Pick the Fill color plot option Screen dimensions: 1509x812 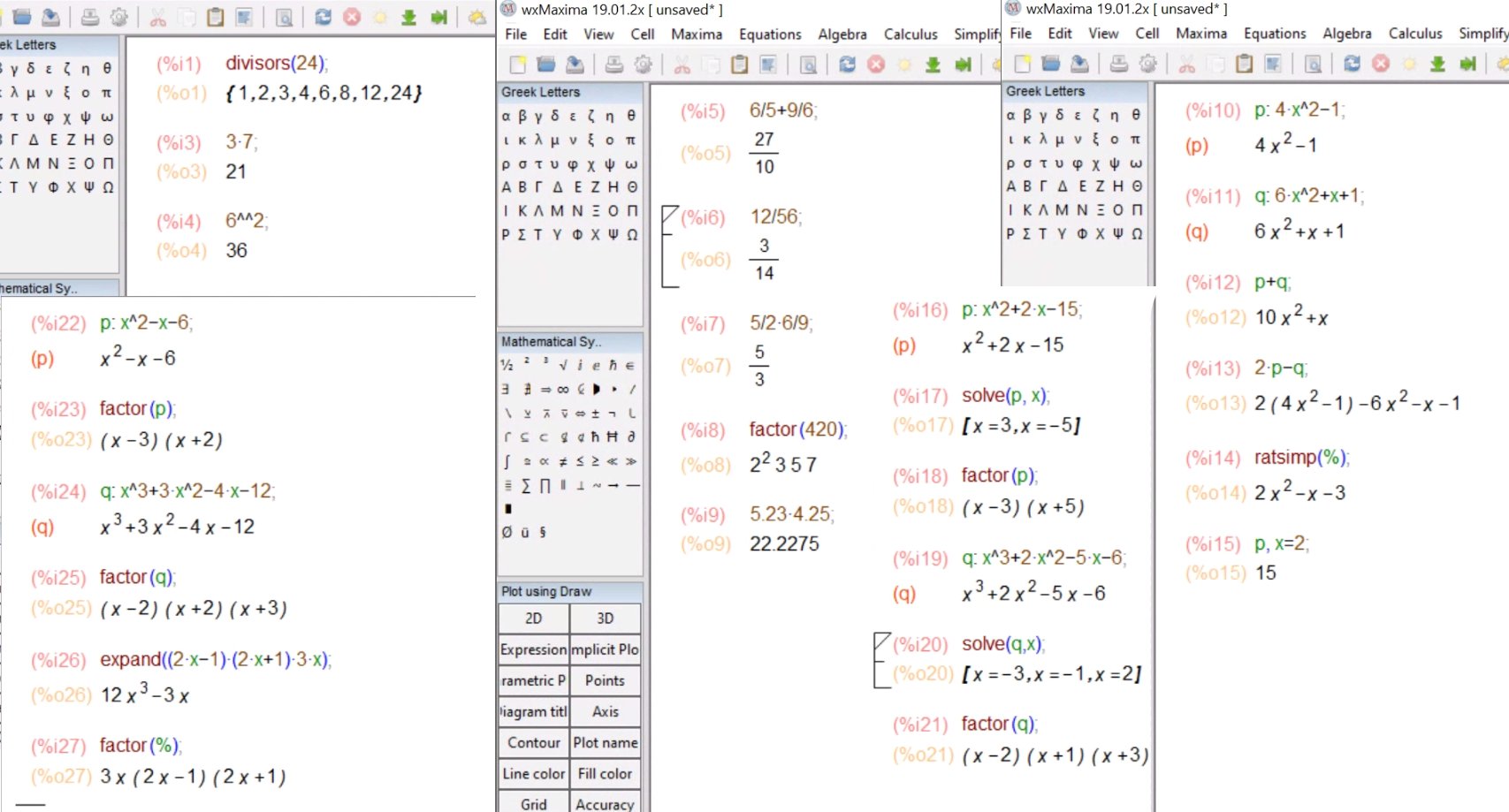[605, 774]
